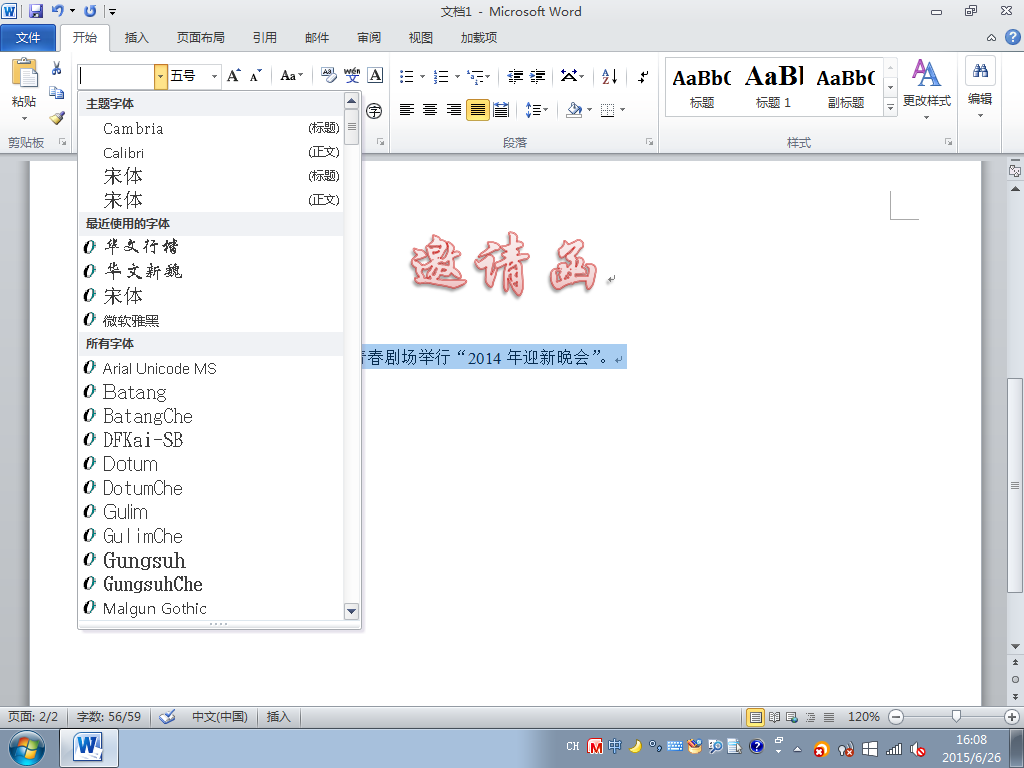Screen dimensions: 1024x768
Task: Switch to Print Layout view
Action: click(x=756, y=717)
